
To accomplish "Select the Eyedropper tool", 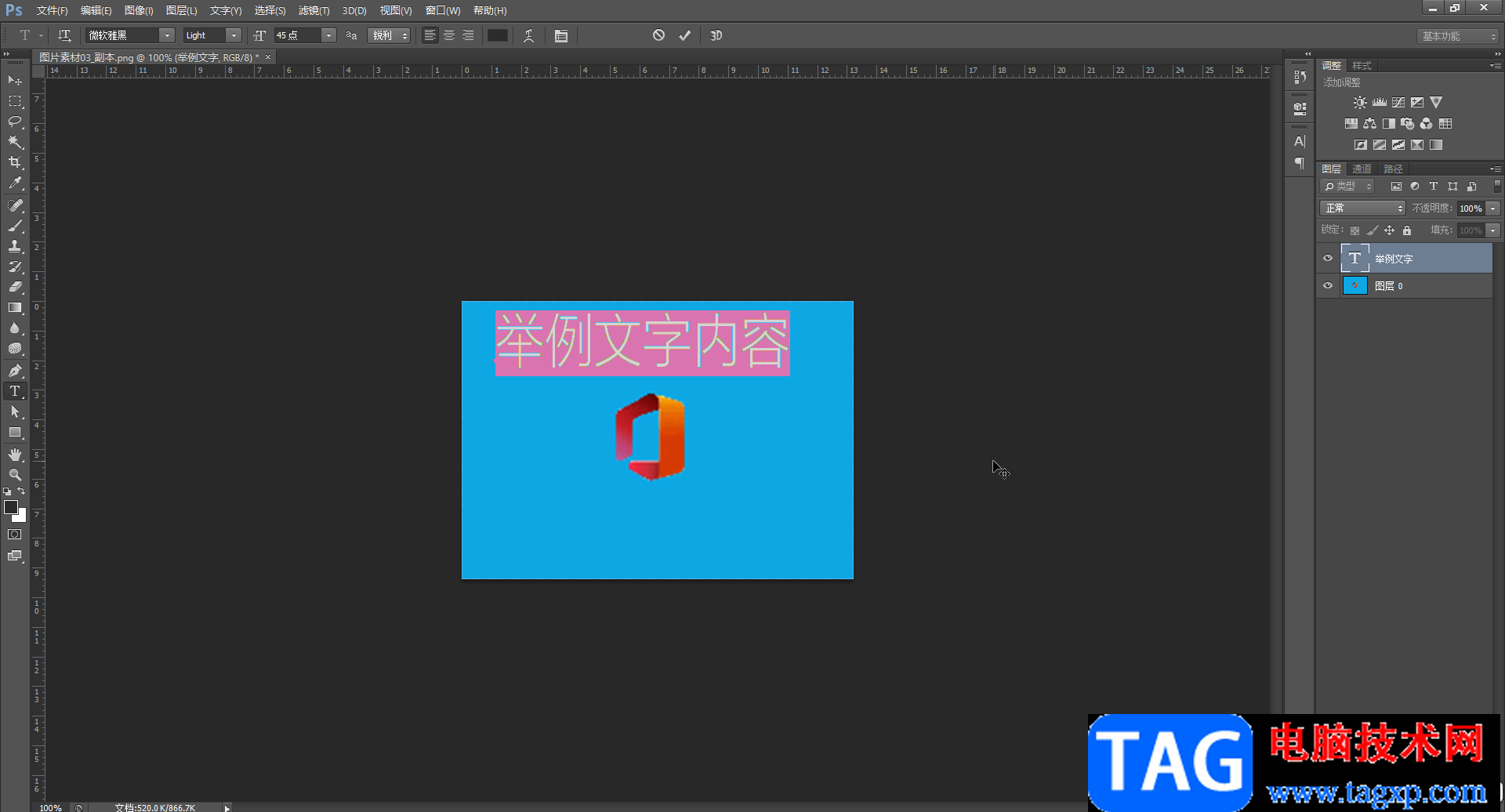I will [15, 183].
